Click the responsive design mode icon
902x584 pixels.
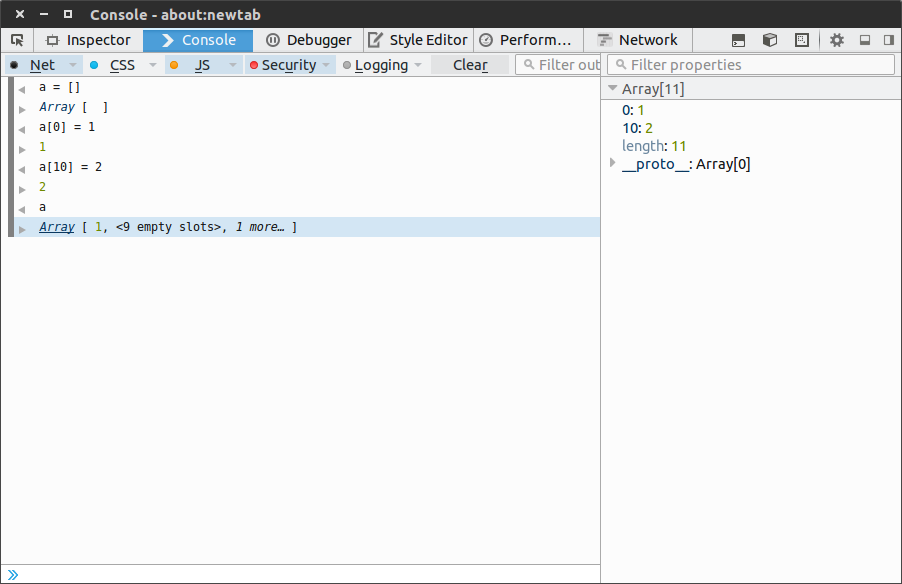point(801,40)
